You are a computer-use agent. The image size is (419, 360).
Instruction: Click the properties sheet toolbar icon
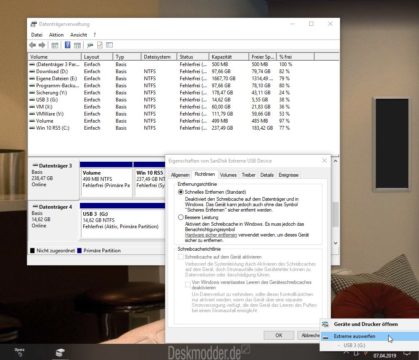point(99,45)
